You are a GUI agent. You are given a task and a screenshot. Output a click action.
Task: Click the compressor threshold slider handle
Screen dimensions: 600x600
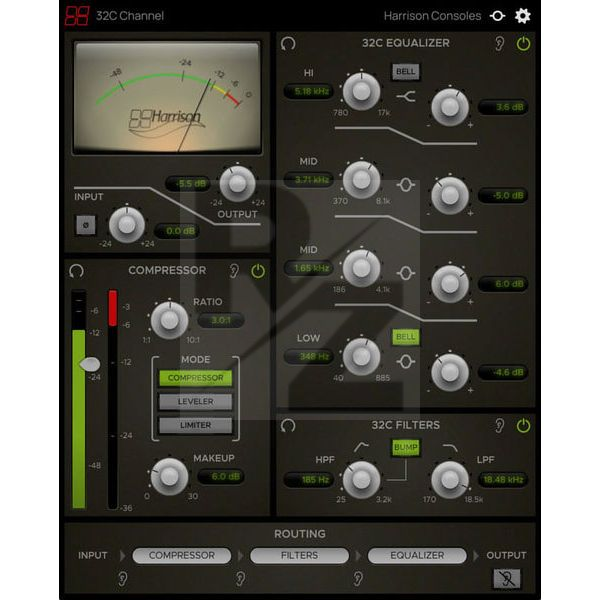[90, 364]
